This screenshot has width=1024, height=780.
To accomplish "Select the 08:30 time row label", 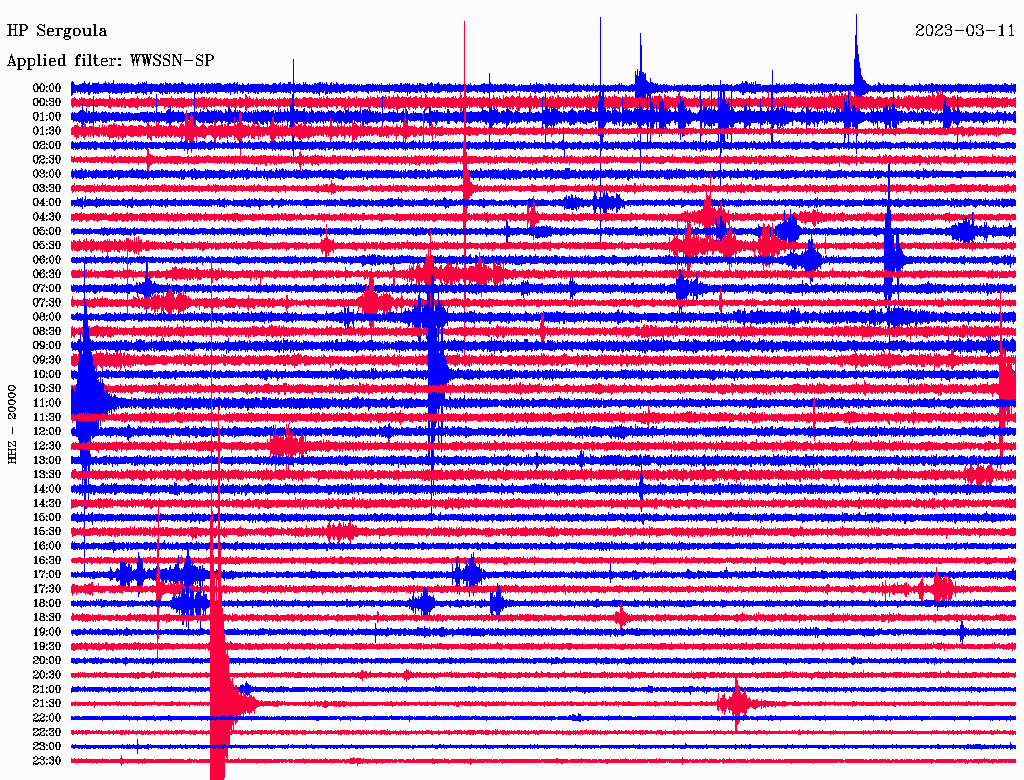I will (47, 331).
